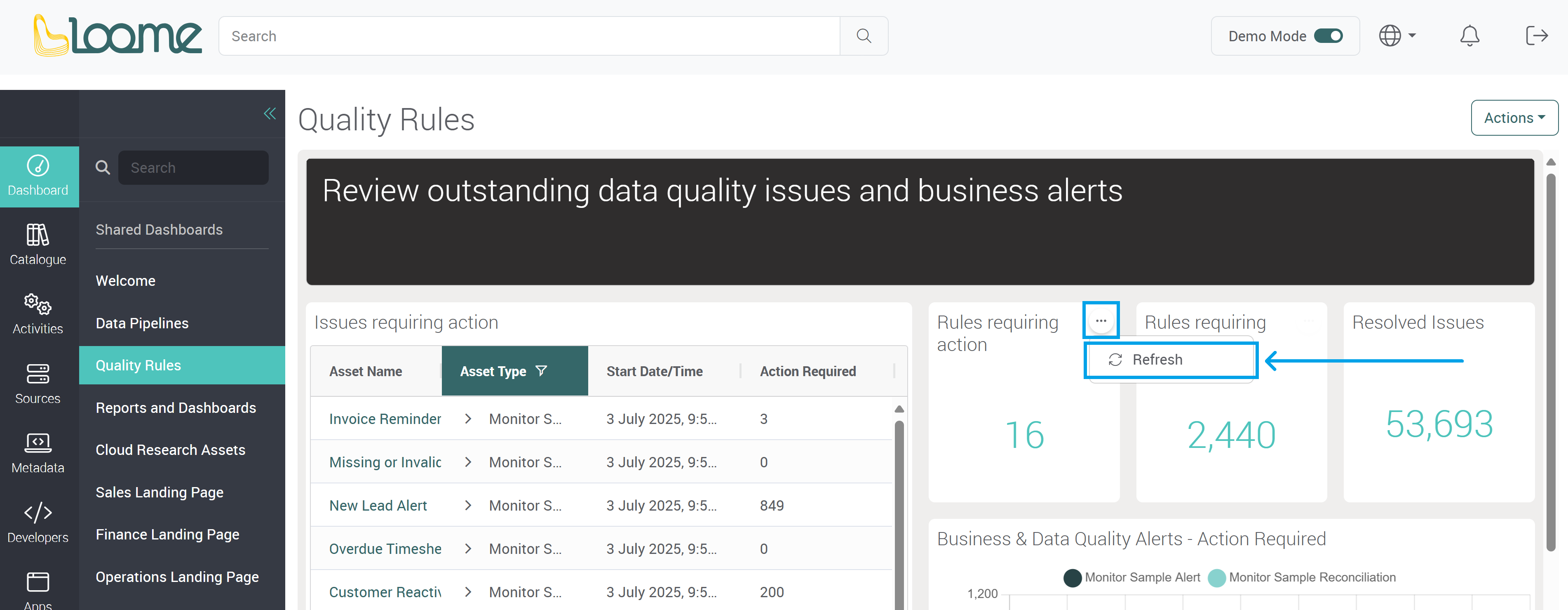Open the Customer Reactivation link

385,592
